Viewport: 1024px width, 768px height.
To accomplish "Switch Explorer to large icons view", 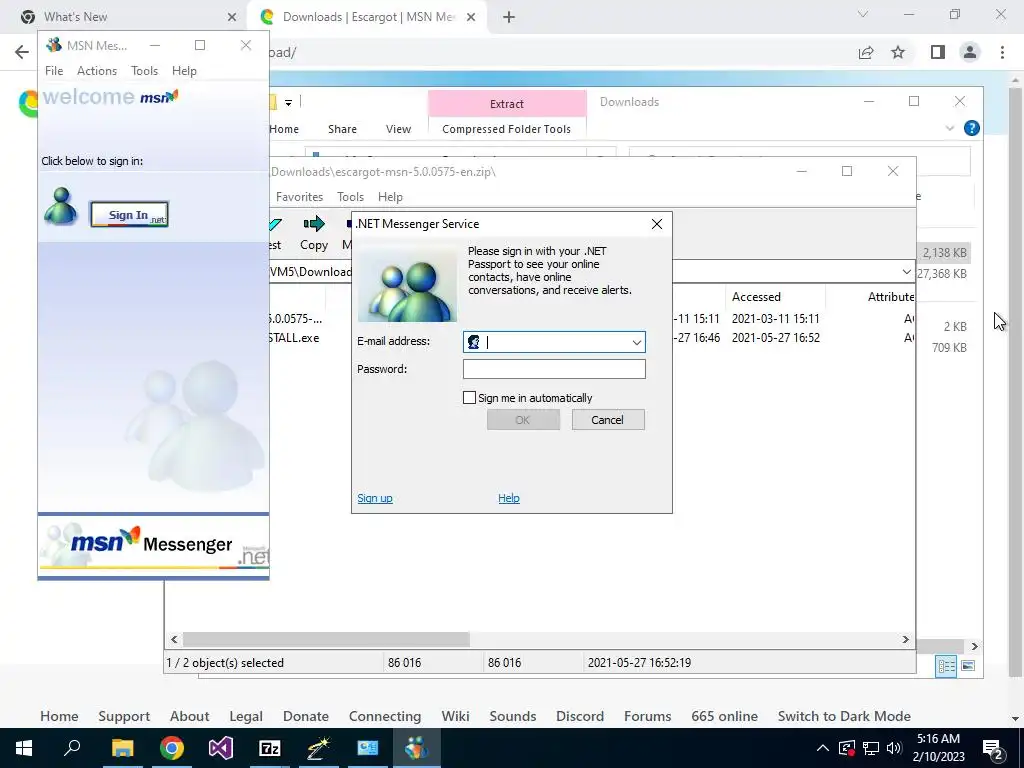I will (x=968, y=665).
